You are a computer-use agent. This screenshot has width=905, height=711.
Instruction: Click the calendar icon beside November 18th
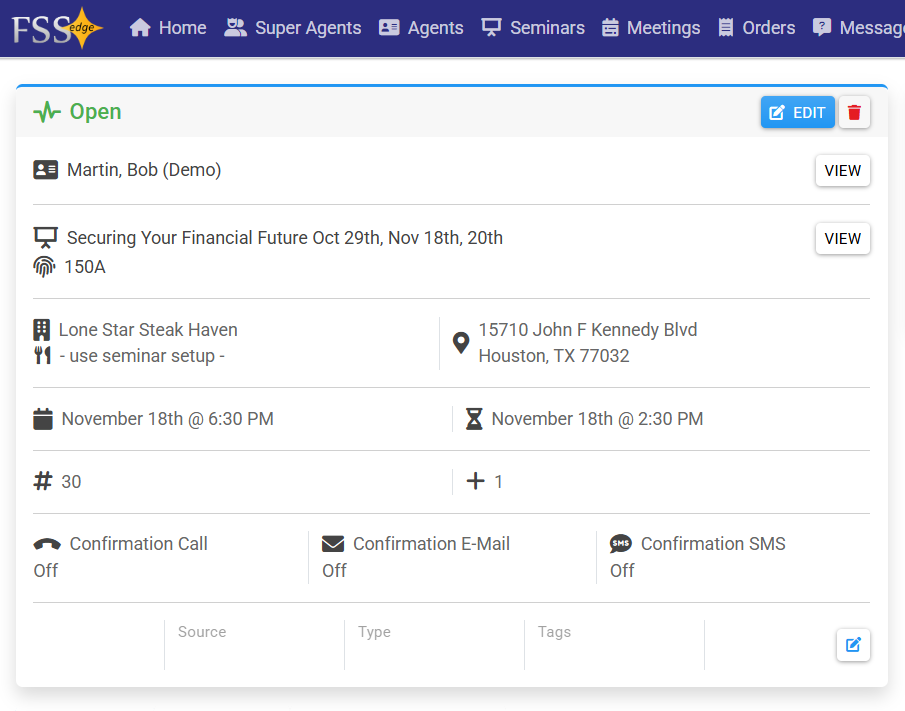pyautogui.click(x=43, y=419)
